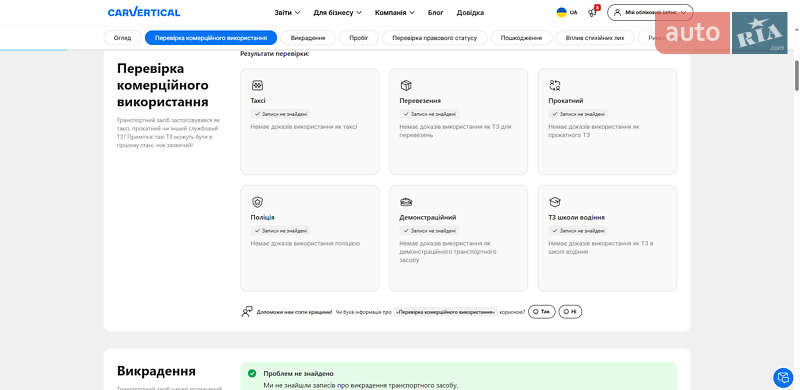
Task: Click the Демонстраційний card title
Action: (428, 217)
